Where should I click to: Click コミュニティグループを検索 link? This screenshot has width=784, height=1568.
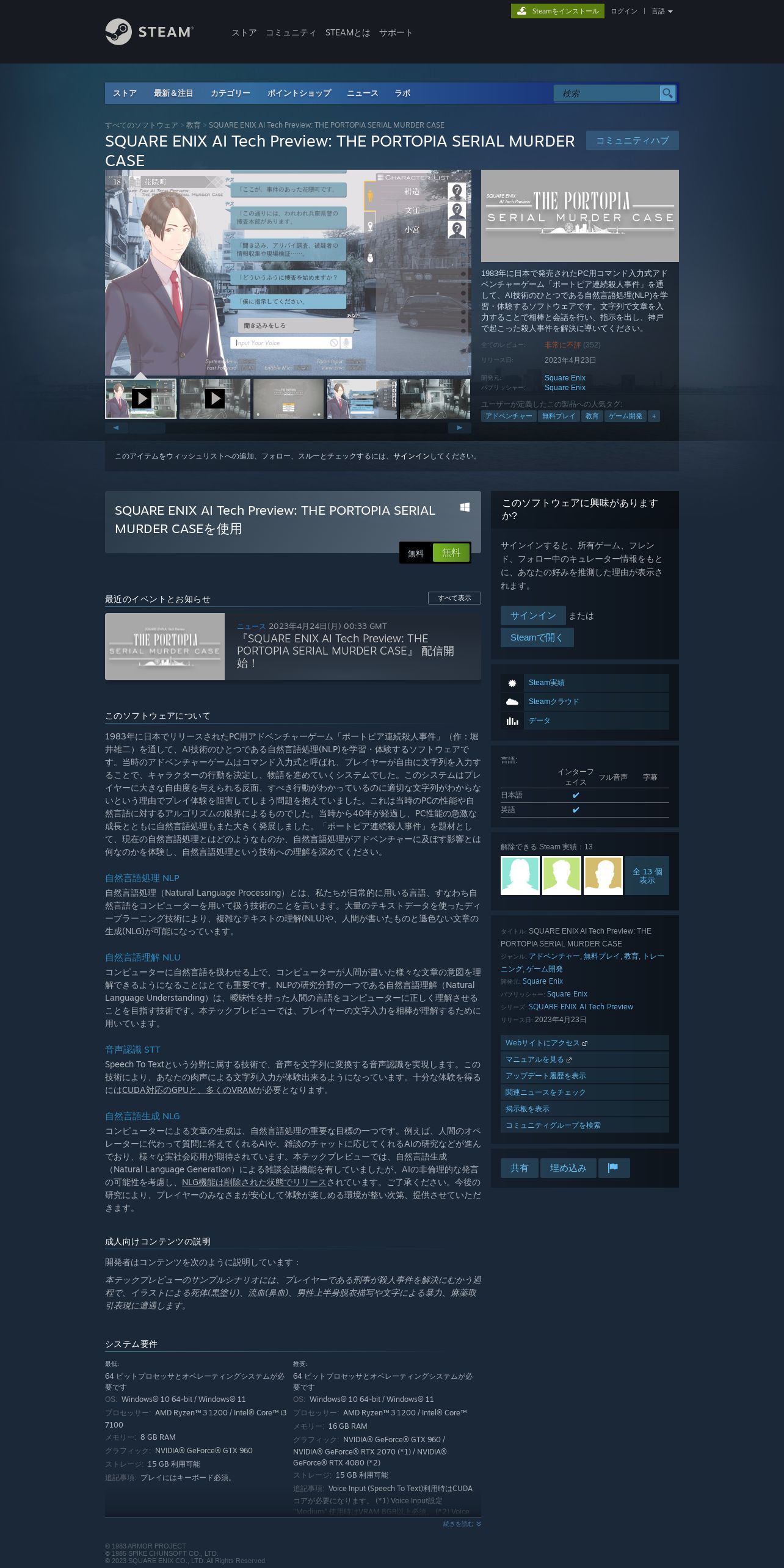click(x=584, y=1125)
